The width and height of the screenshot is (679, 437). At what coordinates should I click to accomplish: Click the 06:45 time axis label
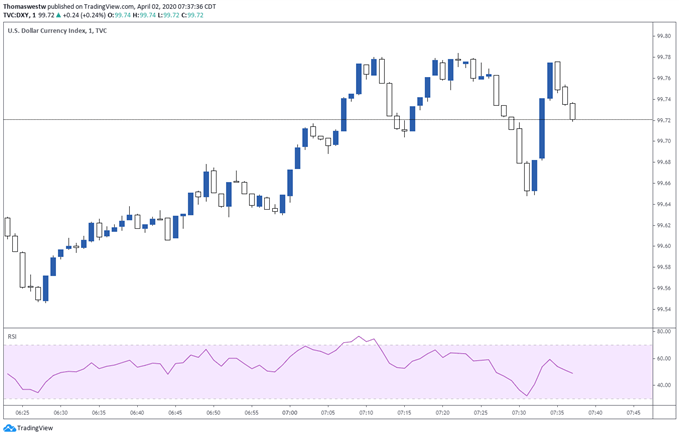(x=175, y=413)
